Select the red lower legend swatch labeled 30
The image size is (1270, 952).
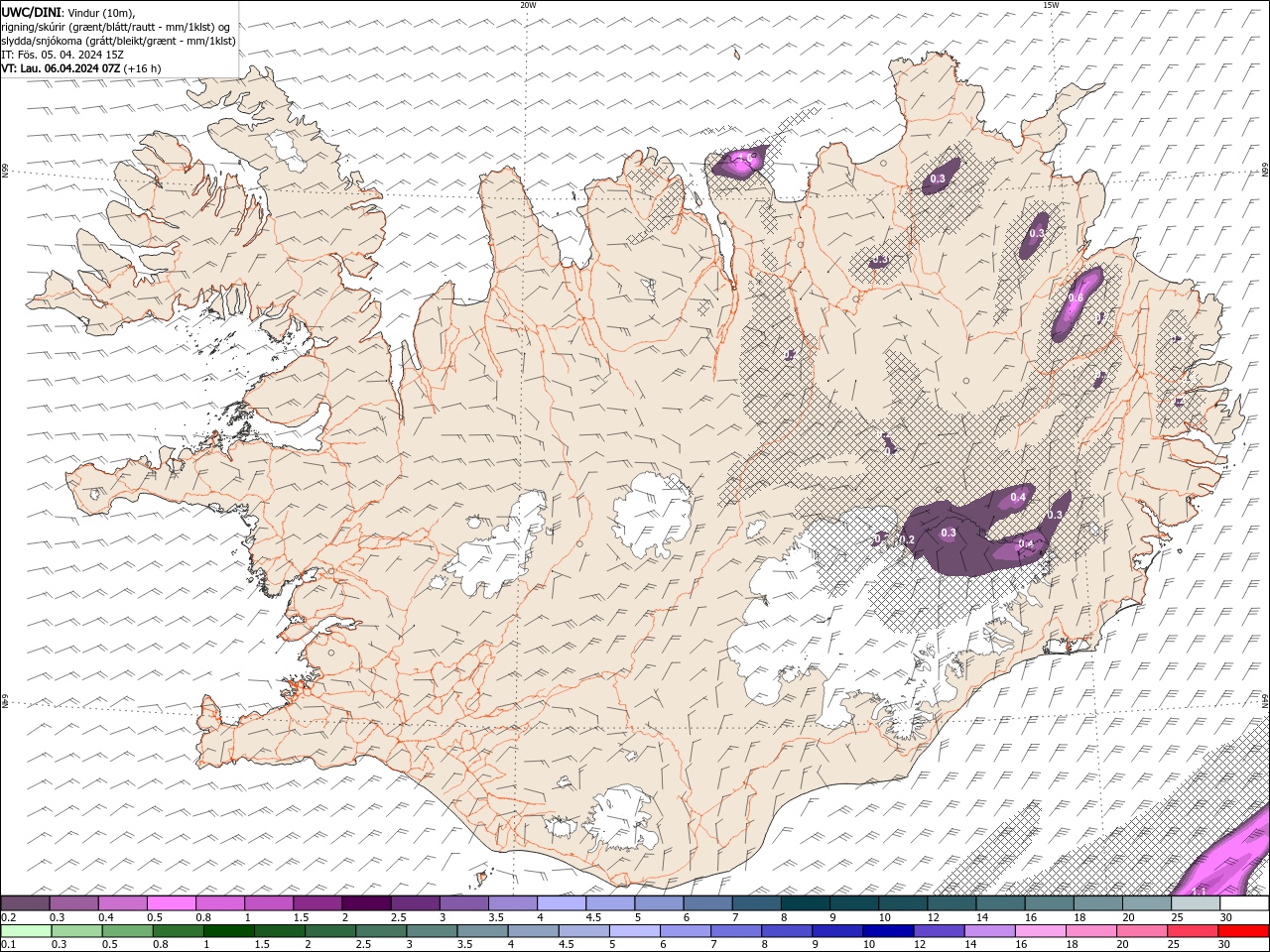tap(1243, 931)
